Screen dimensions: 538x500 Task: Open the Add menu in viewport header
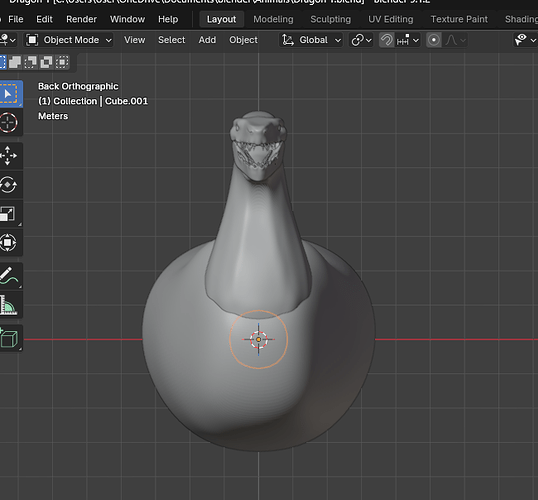[207, 40]
